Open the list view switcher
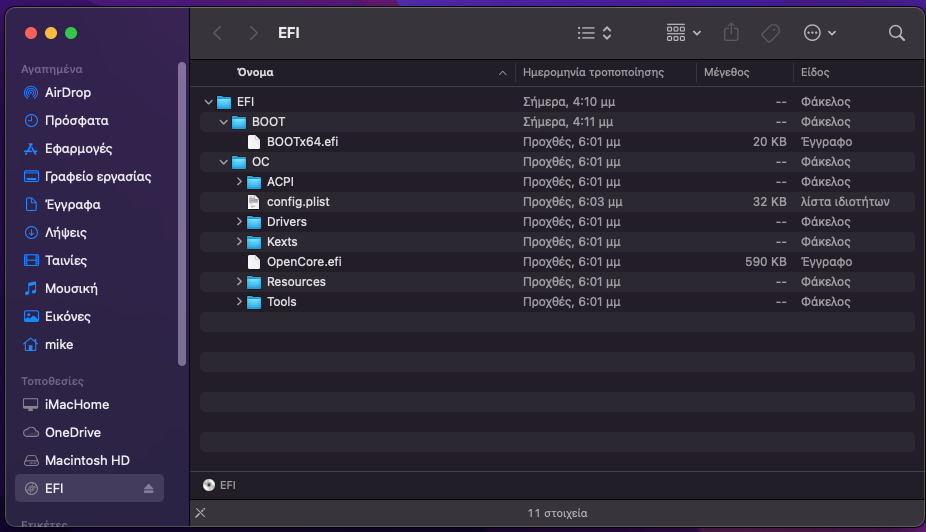 click(x=595, y=33)
